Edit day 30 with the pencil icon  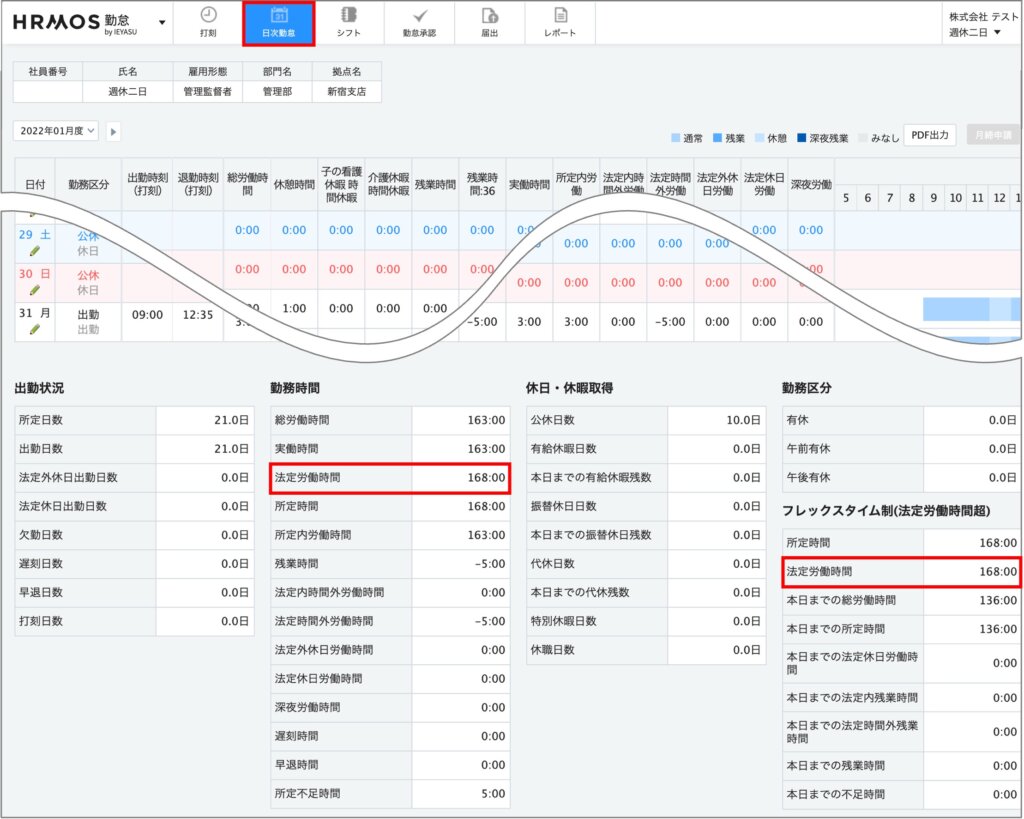[35, 290]
